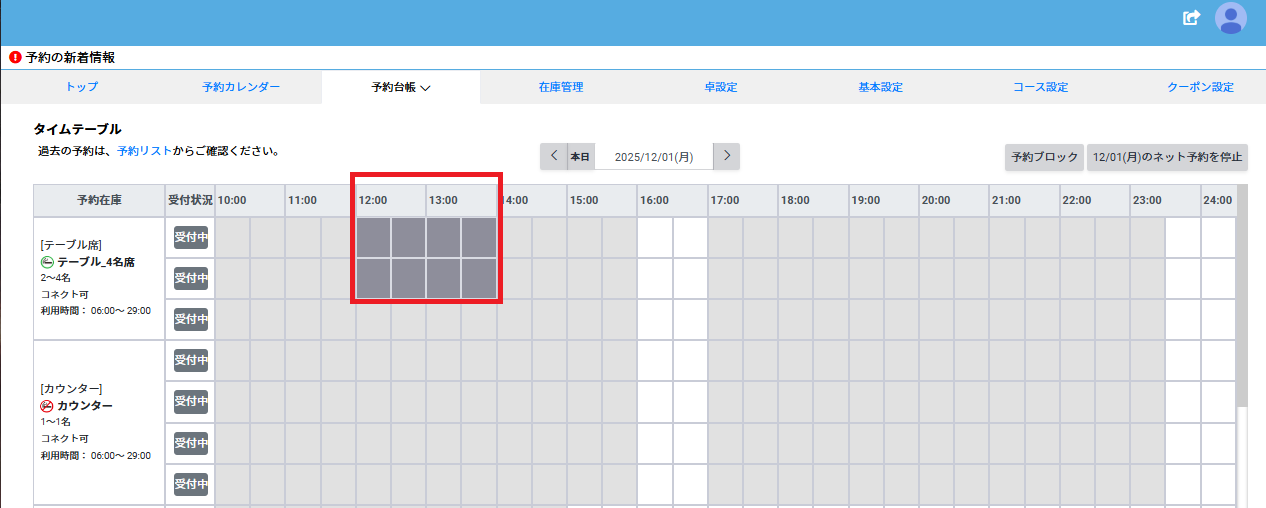Go to next day with right arrow
This screenshot has height=508, width=1266.
pyautogui.click(x=727, y=156)
